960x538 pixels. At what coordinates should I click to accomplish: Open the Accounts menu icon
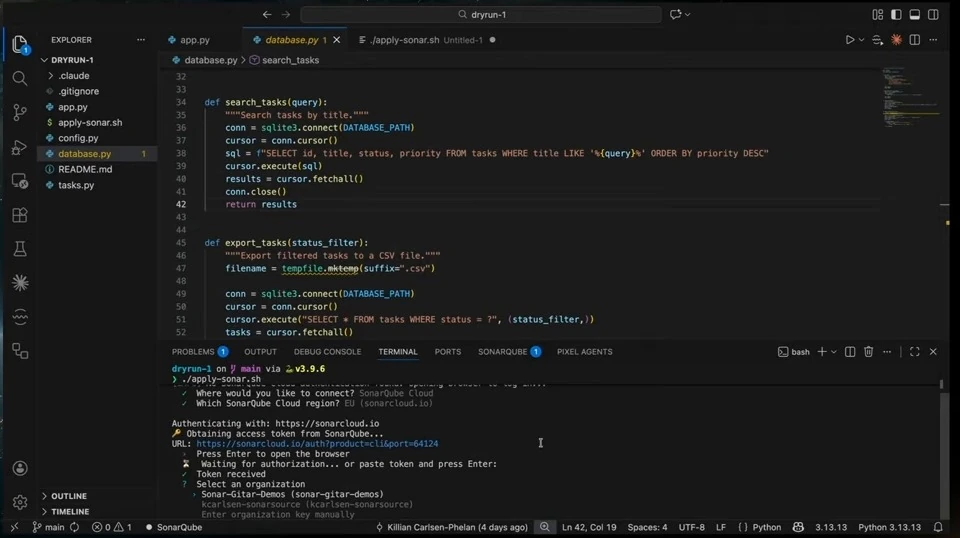coord(20,468)
